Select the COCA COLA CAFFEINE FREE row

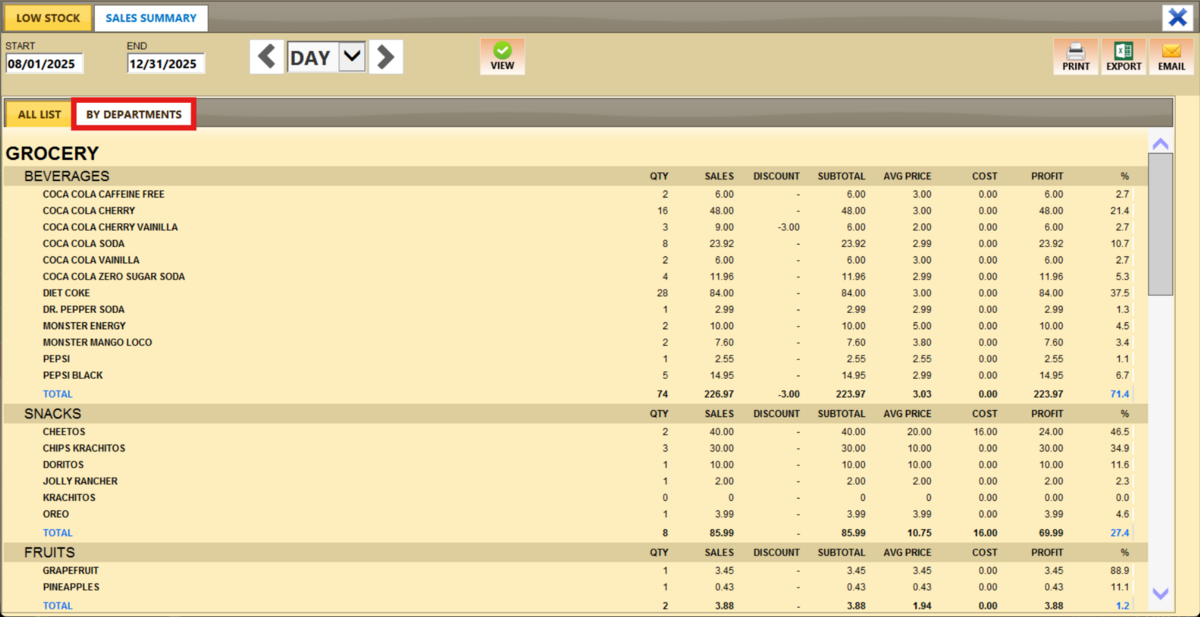pos(104,194)
